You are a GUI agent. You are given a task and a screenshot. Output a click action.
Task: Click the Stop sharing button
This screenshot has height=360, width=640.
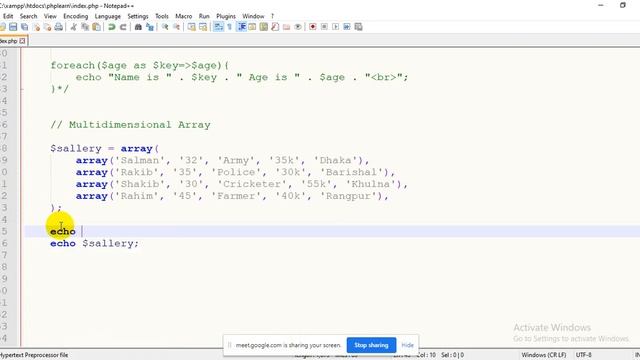coord(371,345)
